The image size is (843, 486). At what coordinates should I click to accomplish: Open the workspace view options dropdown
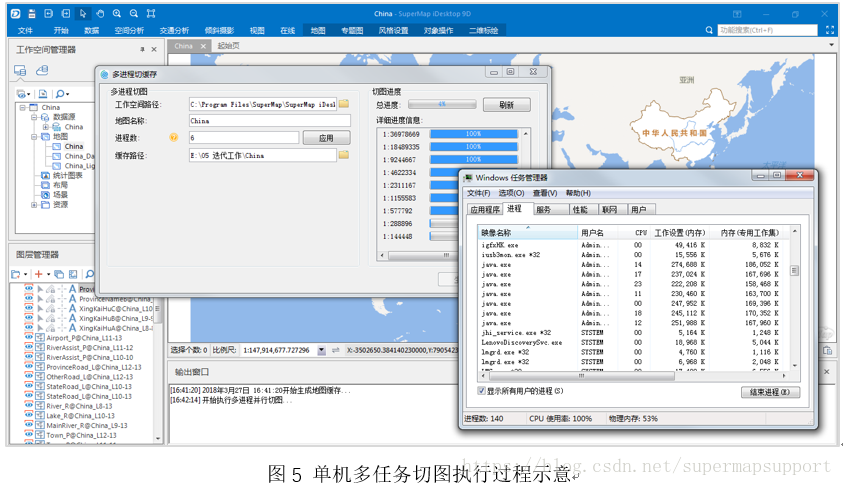point(28,94)
